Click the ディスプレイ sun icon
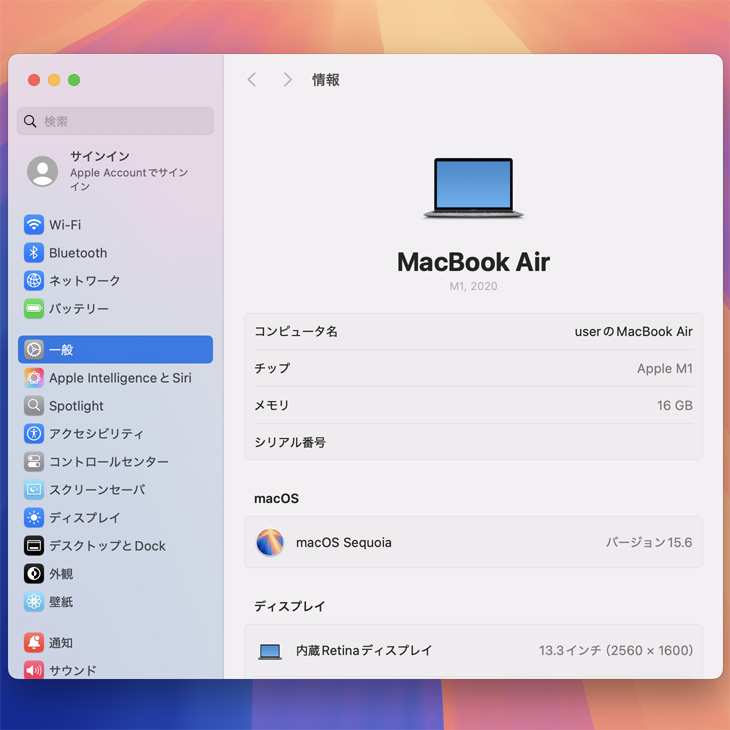 tap(34, 518)
